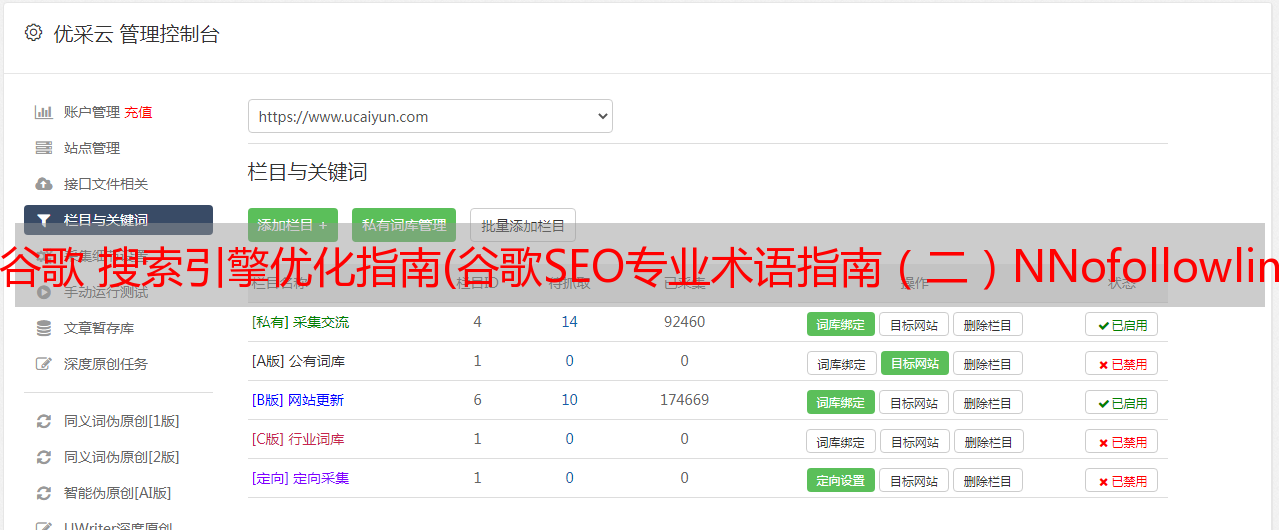Toggle the 已启用 status of 采集交流
This screenshot has width=1279, height=530.
pos(1122,324)
